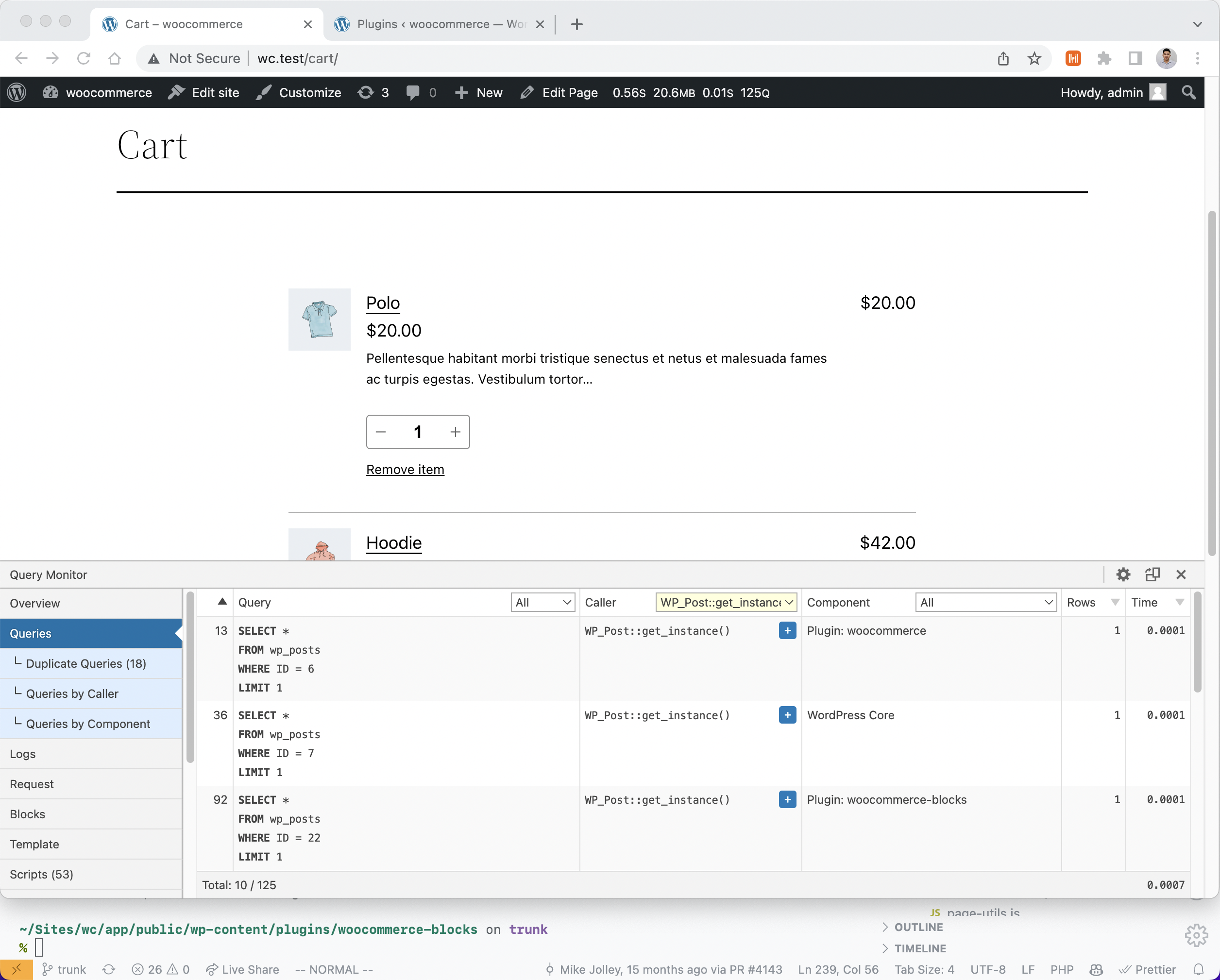Screen dimensions: 1220x980
Task: Open the Caller filter showing WP_Post::get_instance
Action: (726, 602)
